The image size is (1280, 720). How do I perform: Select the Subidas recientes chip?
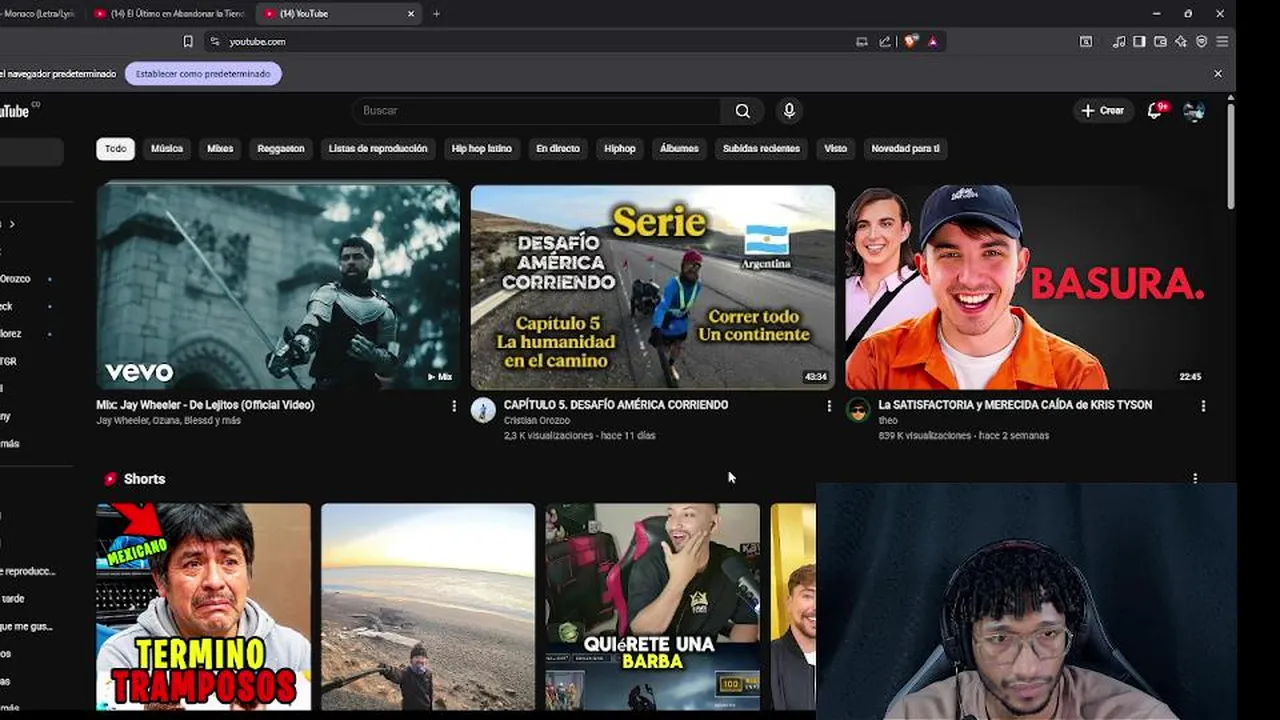[761, 148]
